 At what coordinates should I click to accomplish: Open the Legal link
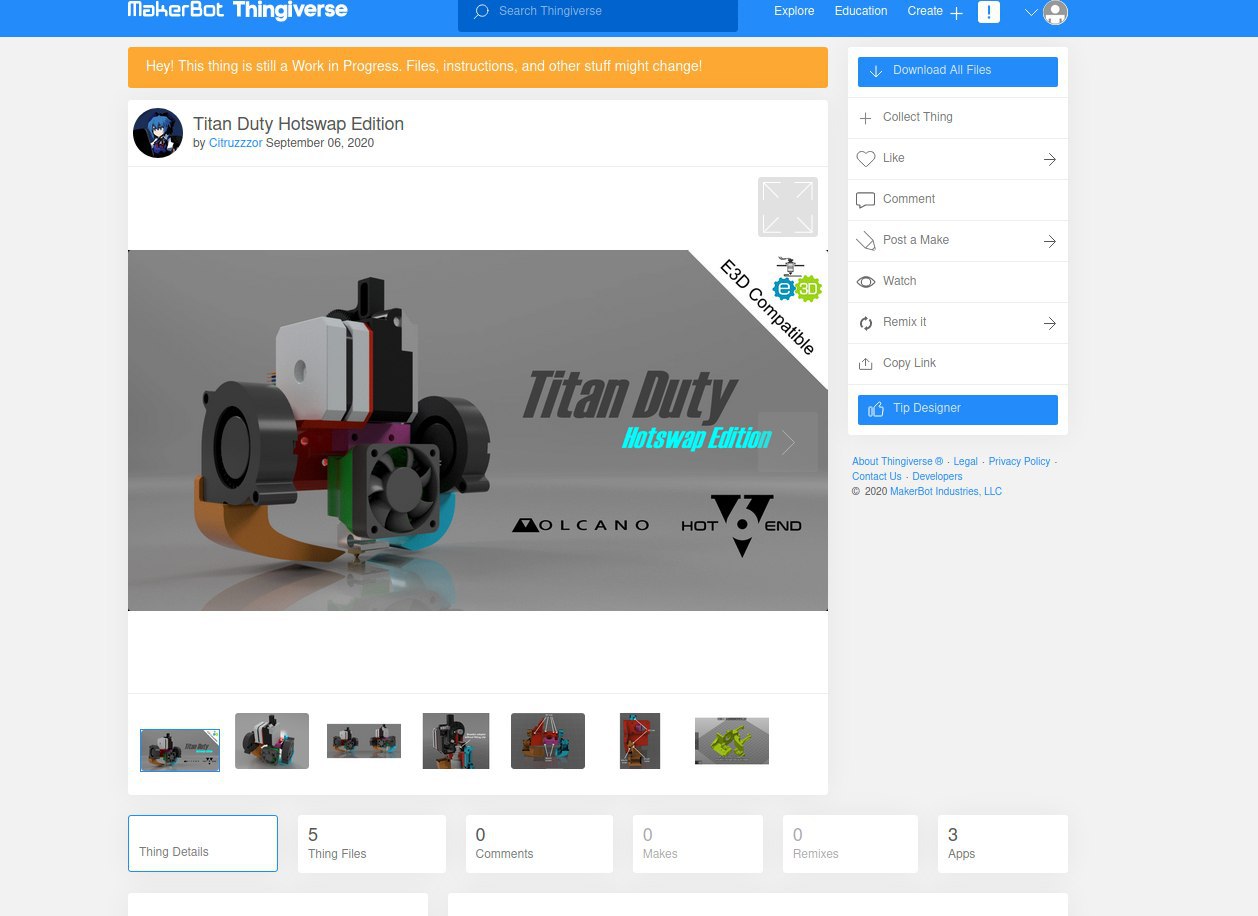coord(966,462)
